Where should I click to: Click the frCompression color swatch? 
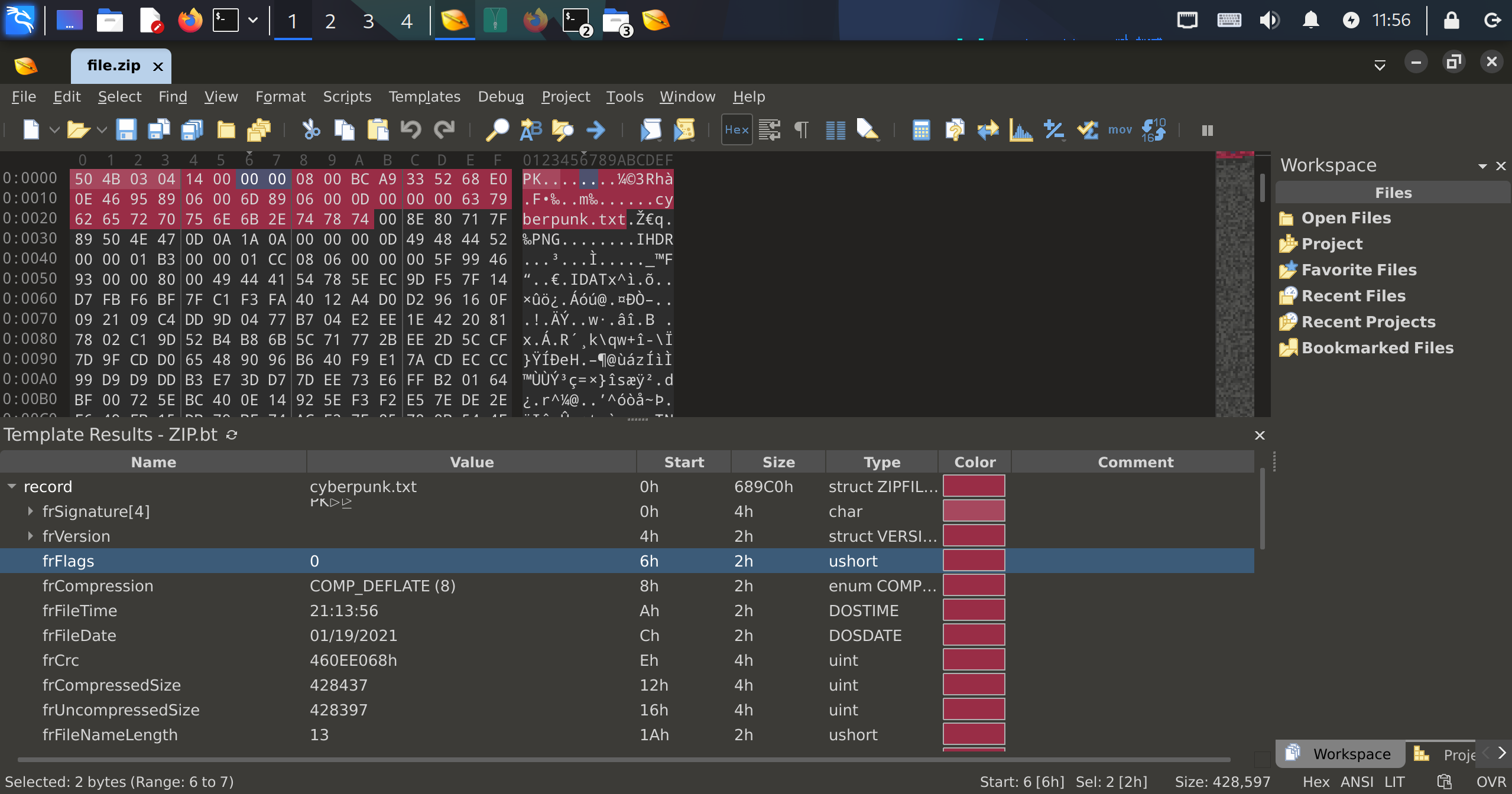click(974, 585)
